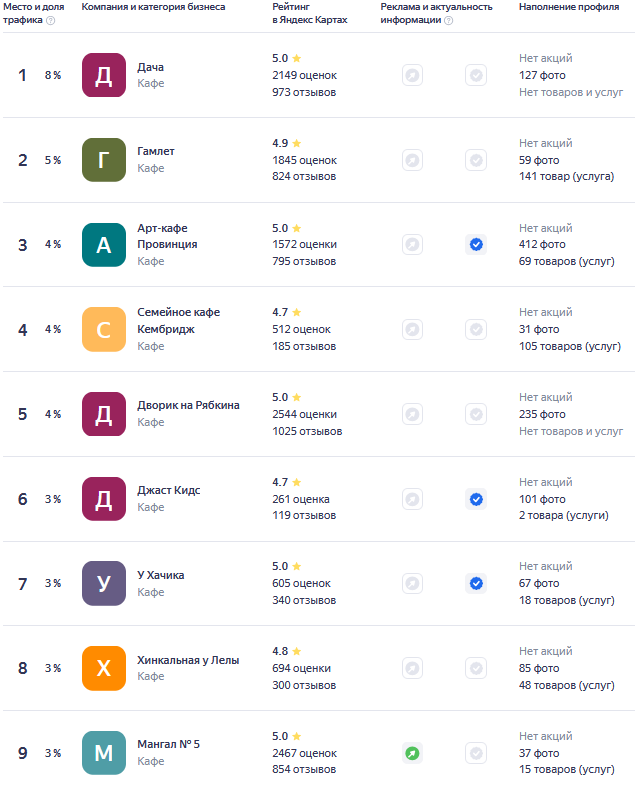
Task: Click the 141 товар (услуга) text for Гамлет
Action: [x=566, y=176]
